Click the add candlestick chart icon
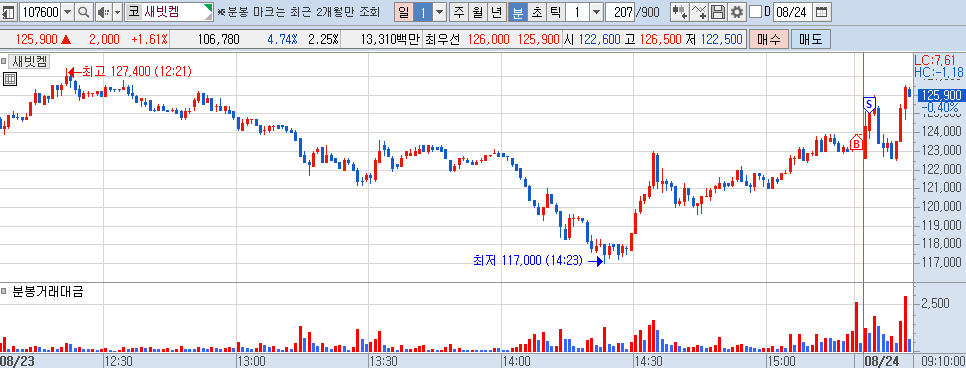The height and width of the screenshot is (368, 966). point(680,11)
